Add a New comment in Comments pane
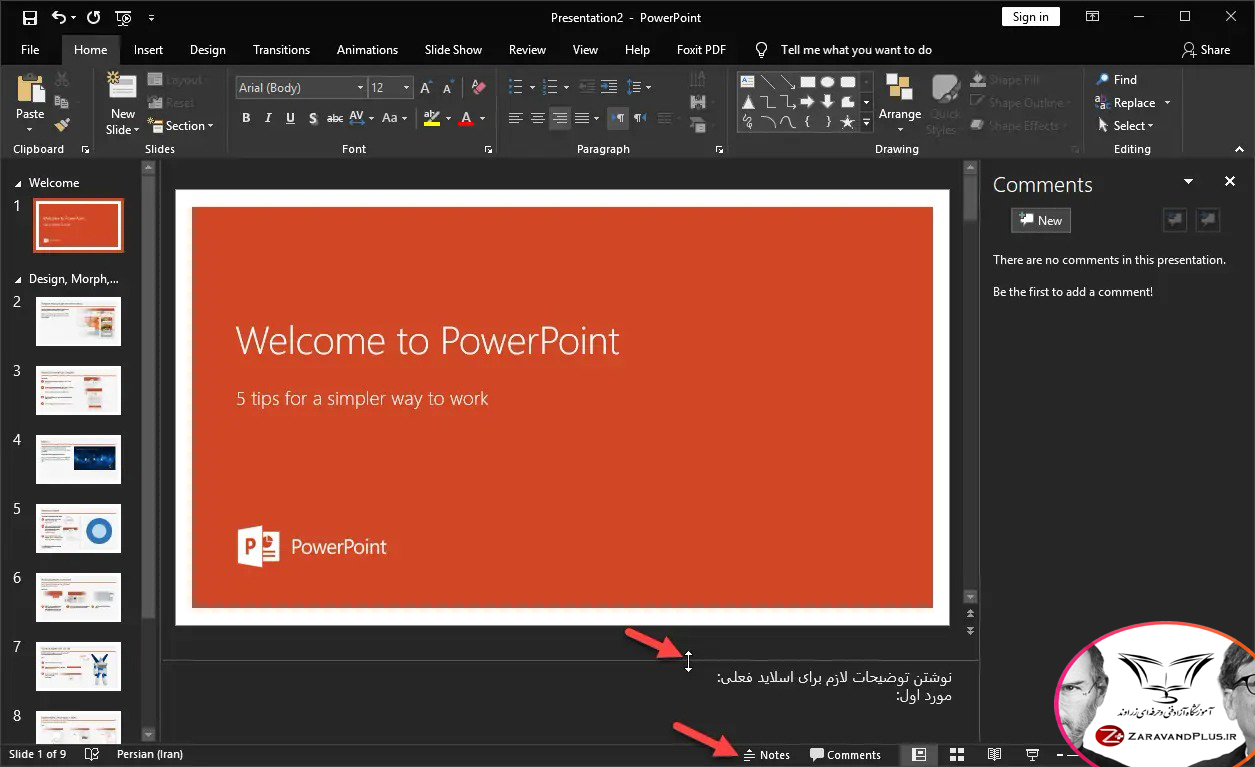Image resolution: width=1255 pixels, height=767 pixels. tap(1041, 221)
